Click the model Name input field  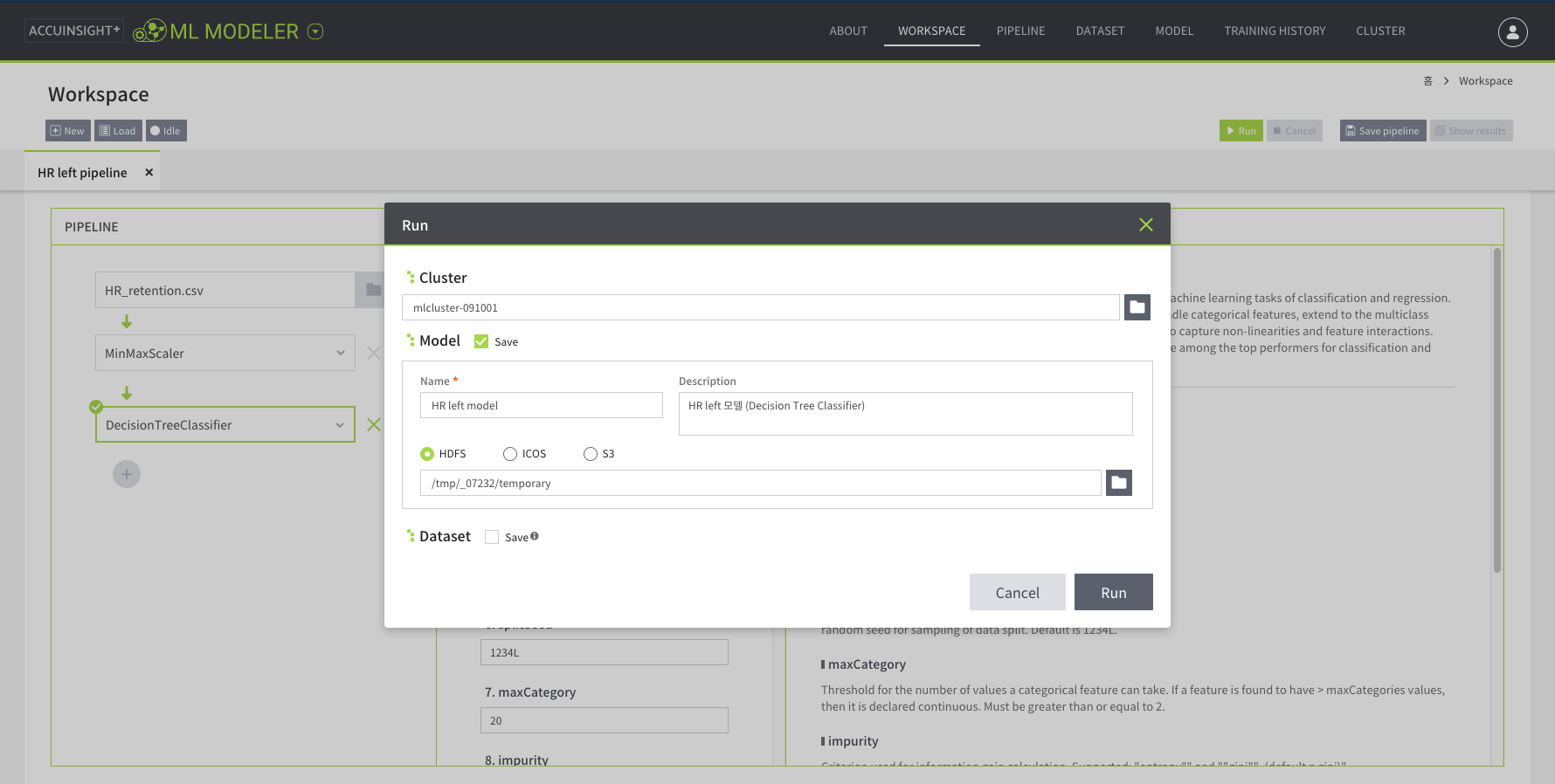tap(541, 405)
